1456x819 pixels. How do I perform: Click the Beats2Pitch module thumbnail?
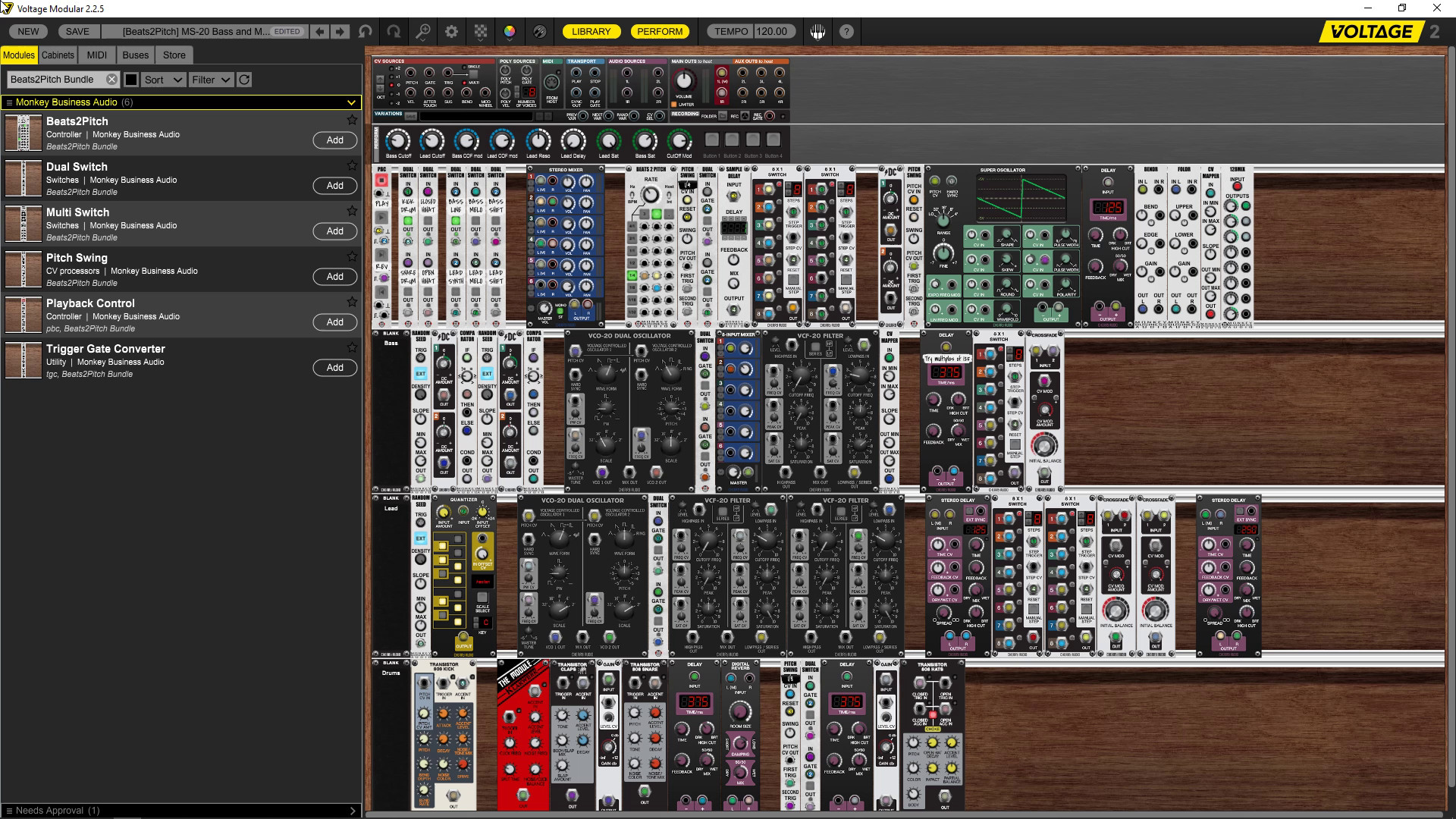[x=23, y=133]
